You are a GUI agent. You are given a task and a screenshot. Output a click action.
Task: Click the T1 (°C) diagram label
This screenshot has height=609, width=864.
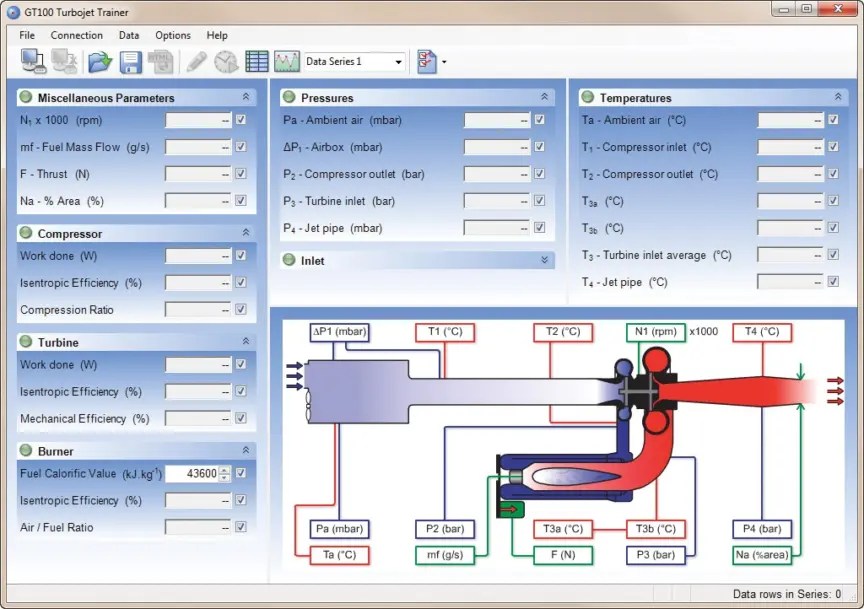coord(445,332)
